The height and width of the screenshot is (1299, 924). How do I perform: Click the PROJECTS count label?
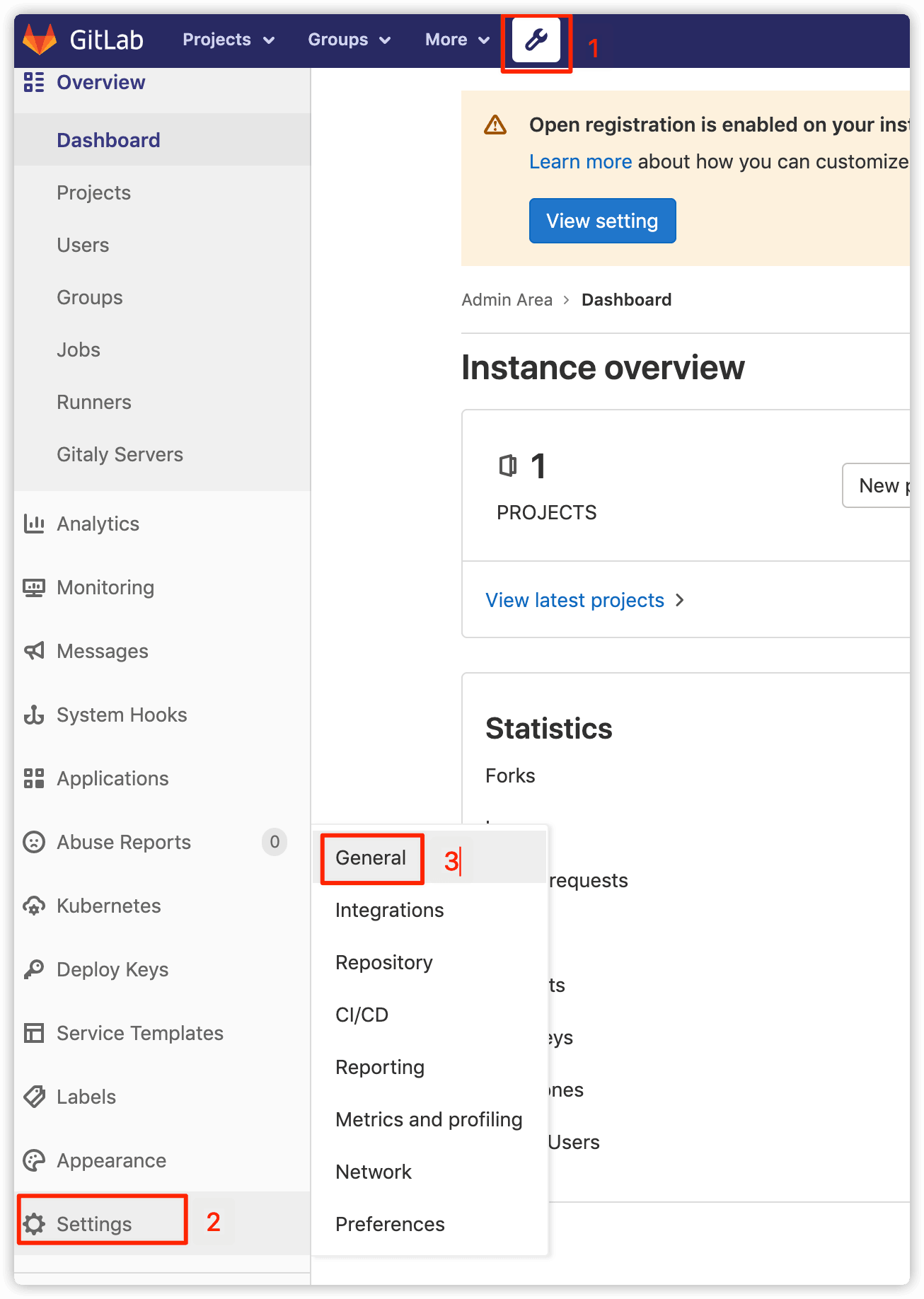[x=547, y=512]
